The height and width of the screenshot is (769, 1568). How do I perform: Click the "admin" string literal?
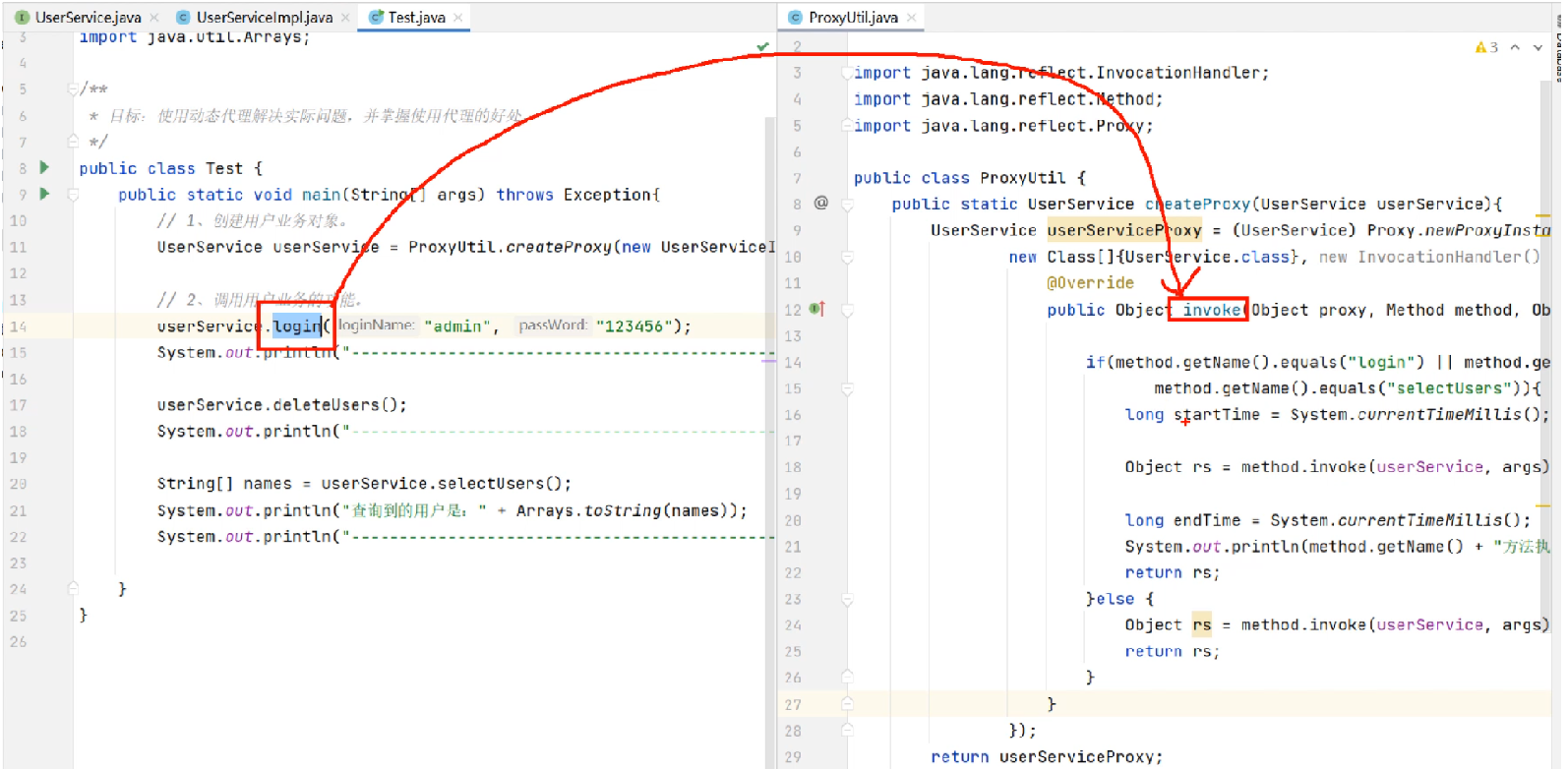pos(456,325)
